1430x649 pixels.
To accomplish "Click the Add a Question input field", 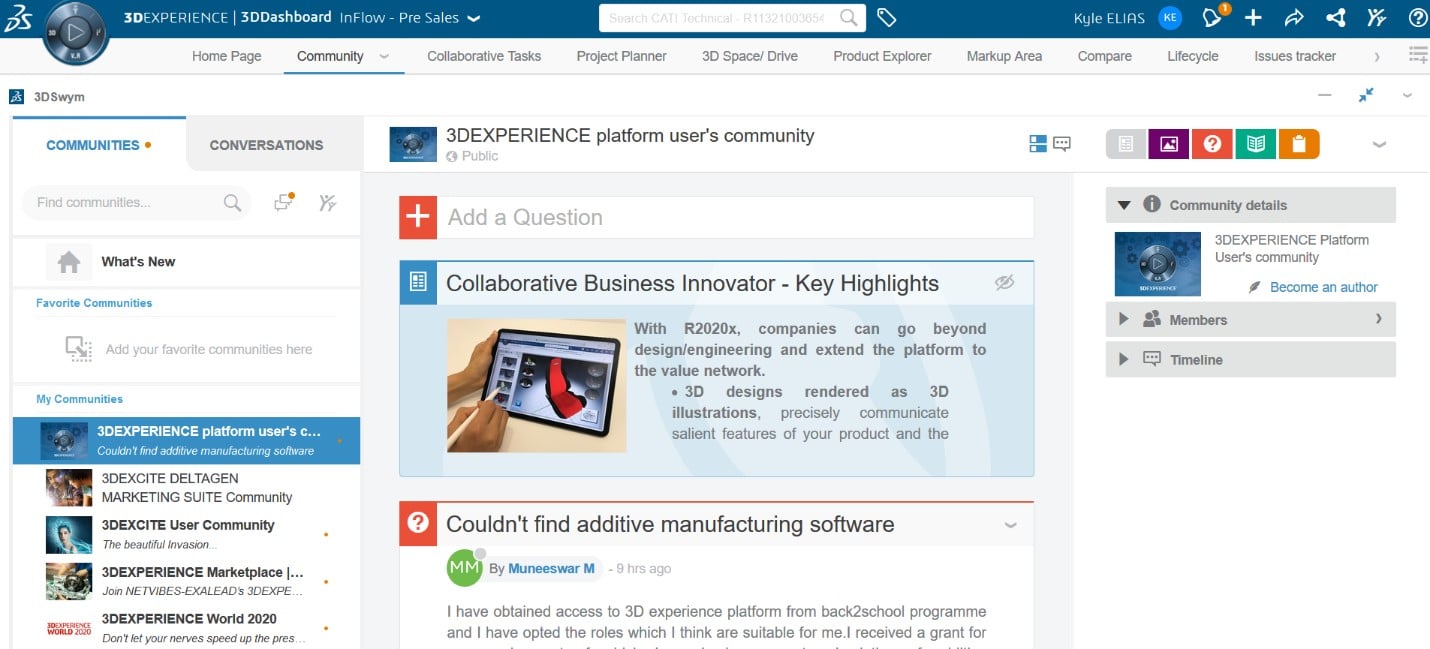I will 735,217.
